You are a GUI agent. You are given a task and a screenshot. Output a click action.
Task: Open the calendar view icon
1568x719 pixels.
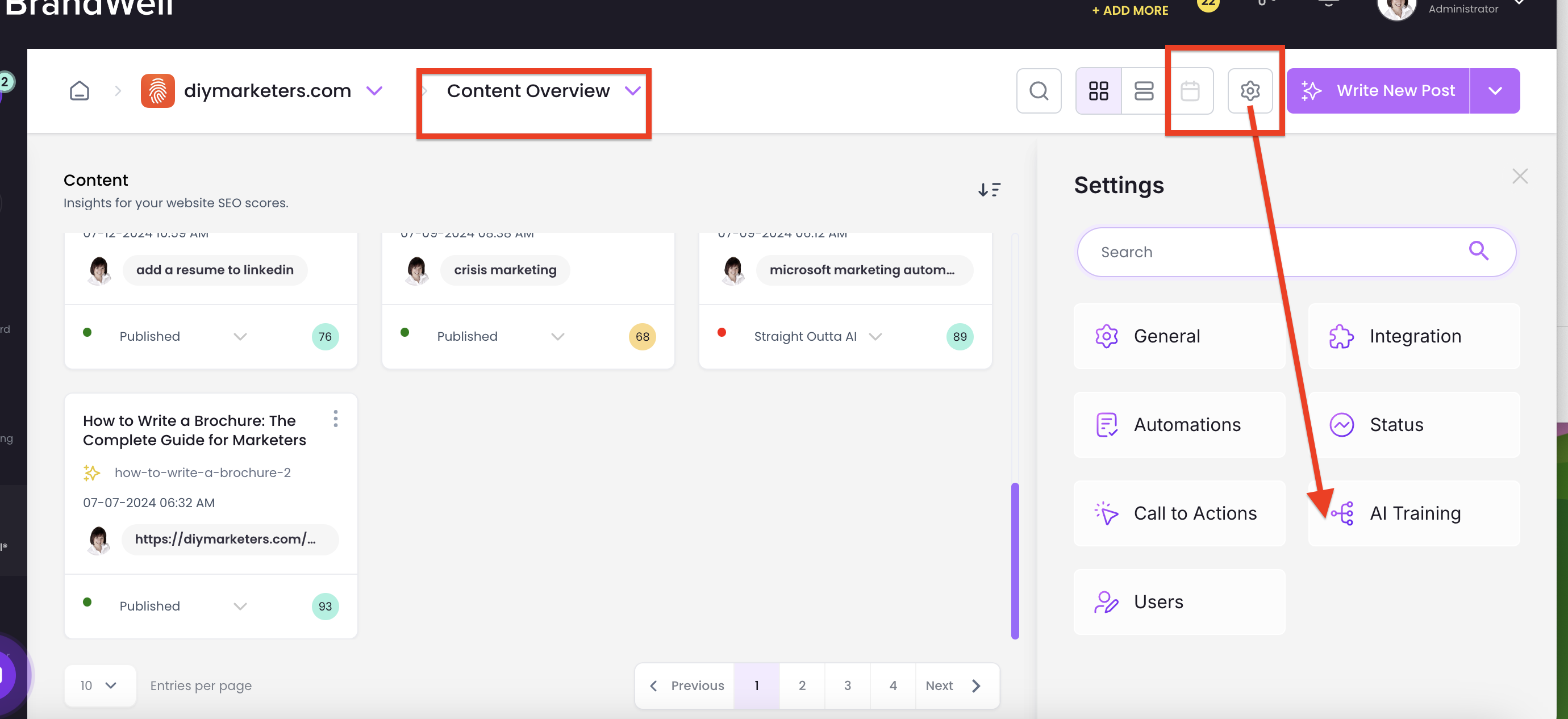point(1190,91)
